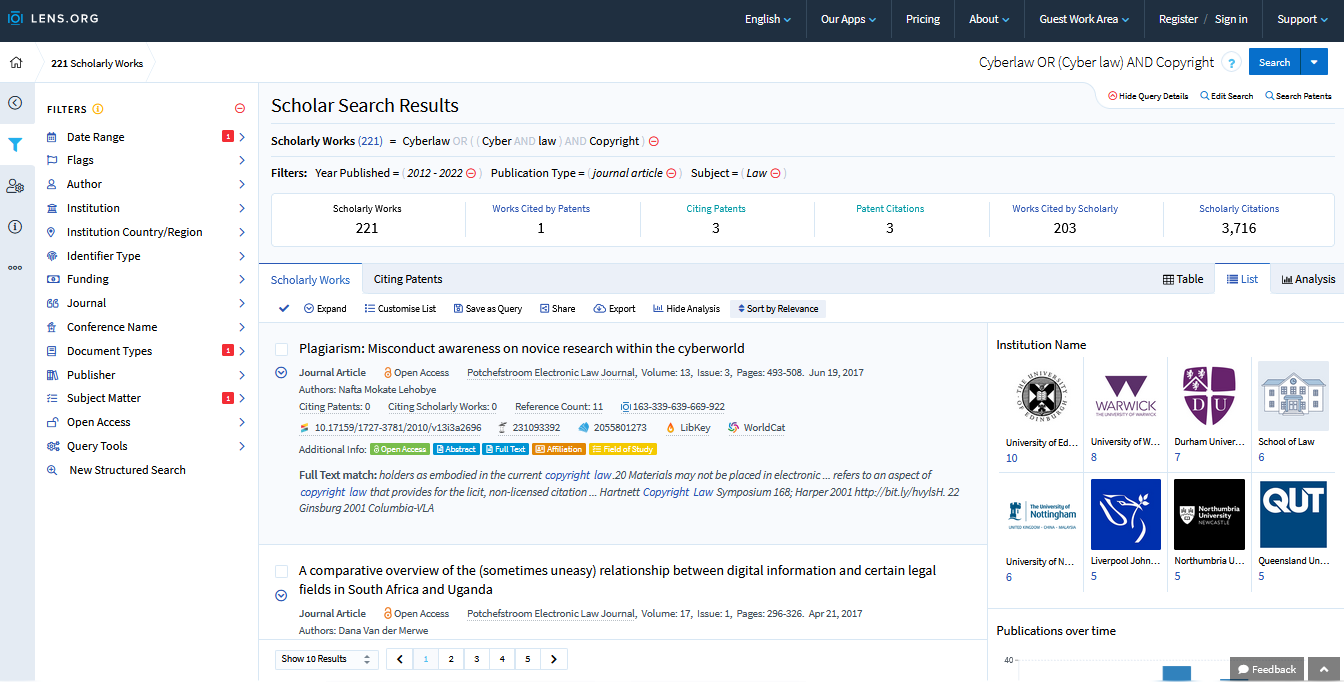The height and width of the screenshot is (682, 1344).
Task: Open the Sort by Relevance dropdown
Action: (778, 309)
